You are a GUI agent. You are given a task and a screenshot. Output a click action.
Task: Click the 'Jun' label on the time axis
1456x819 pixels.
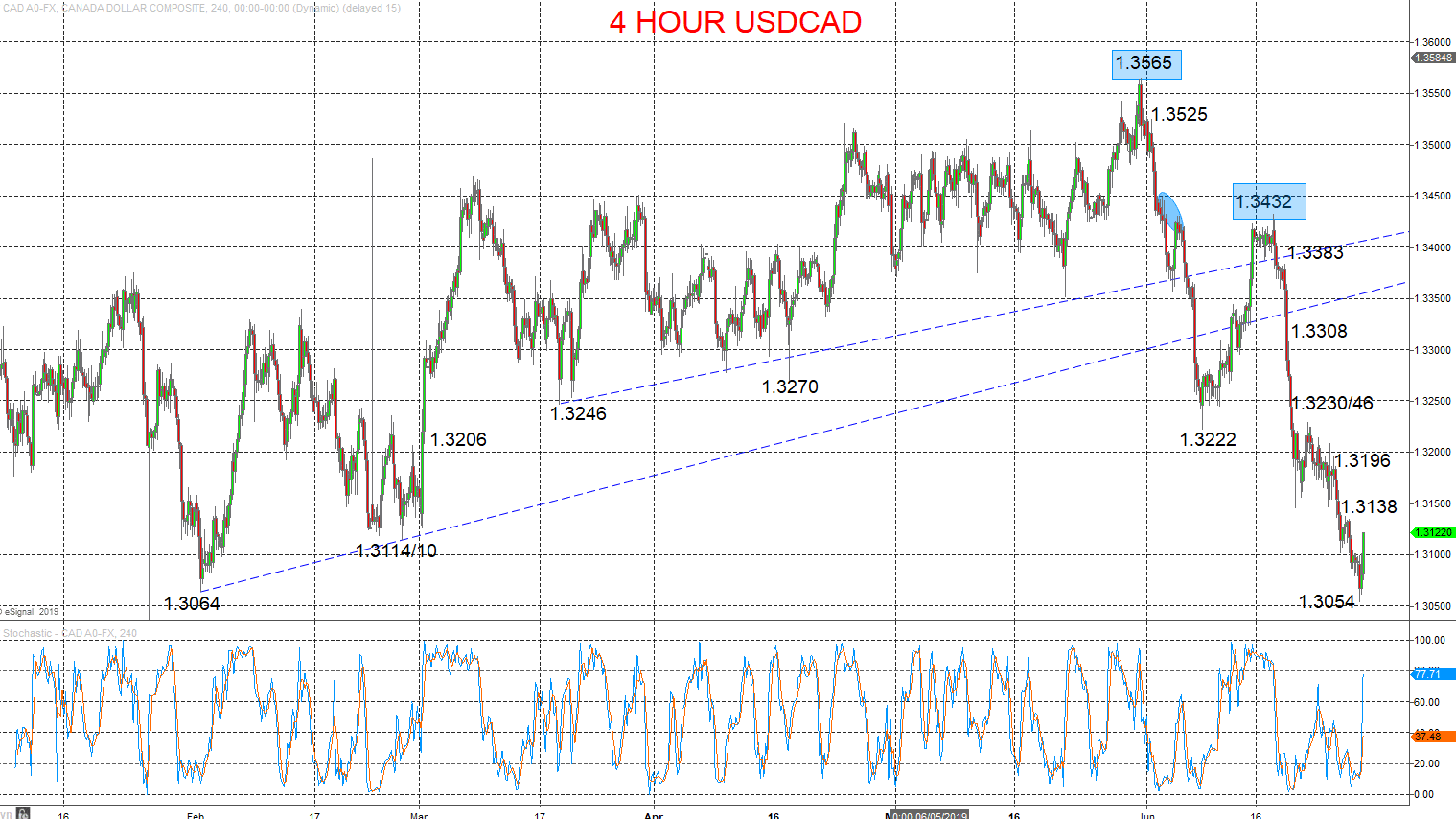click(x=1147, y=815)
